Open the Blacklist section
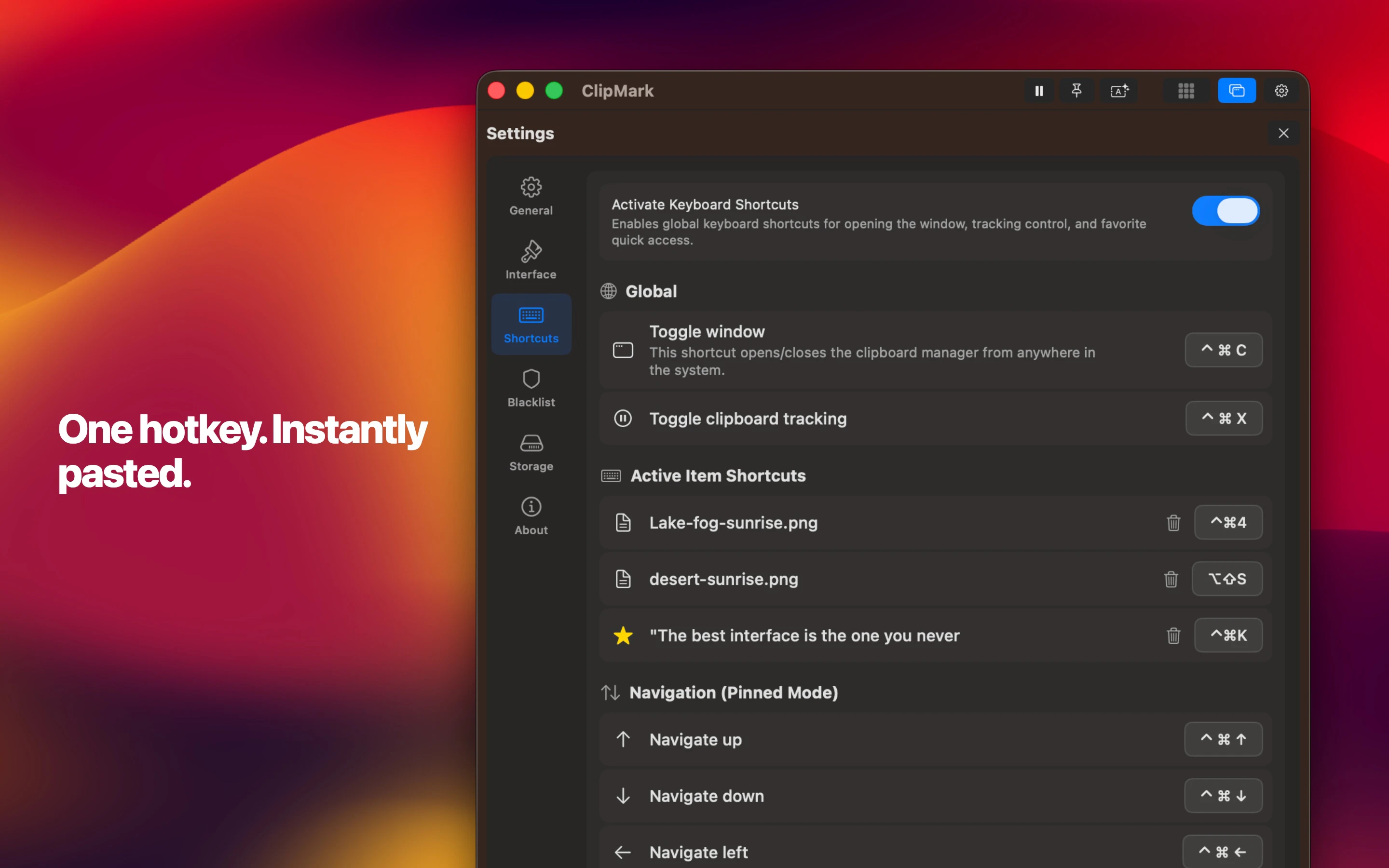This screenshot has width=1389, height=868. click(x=531, y=388)
